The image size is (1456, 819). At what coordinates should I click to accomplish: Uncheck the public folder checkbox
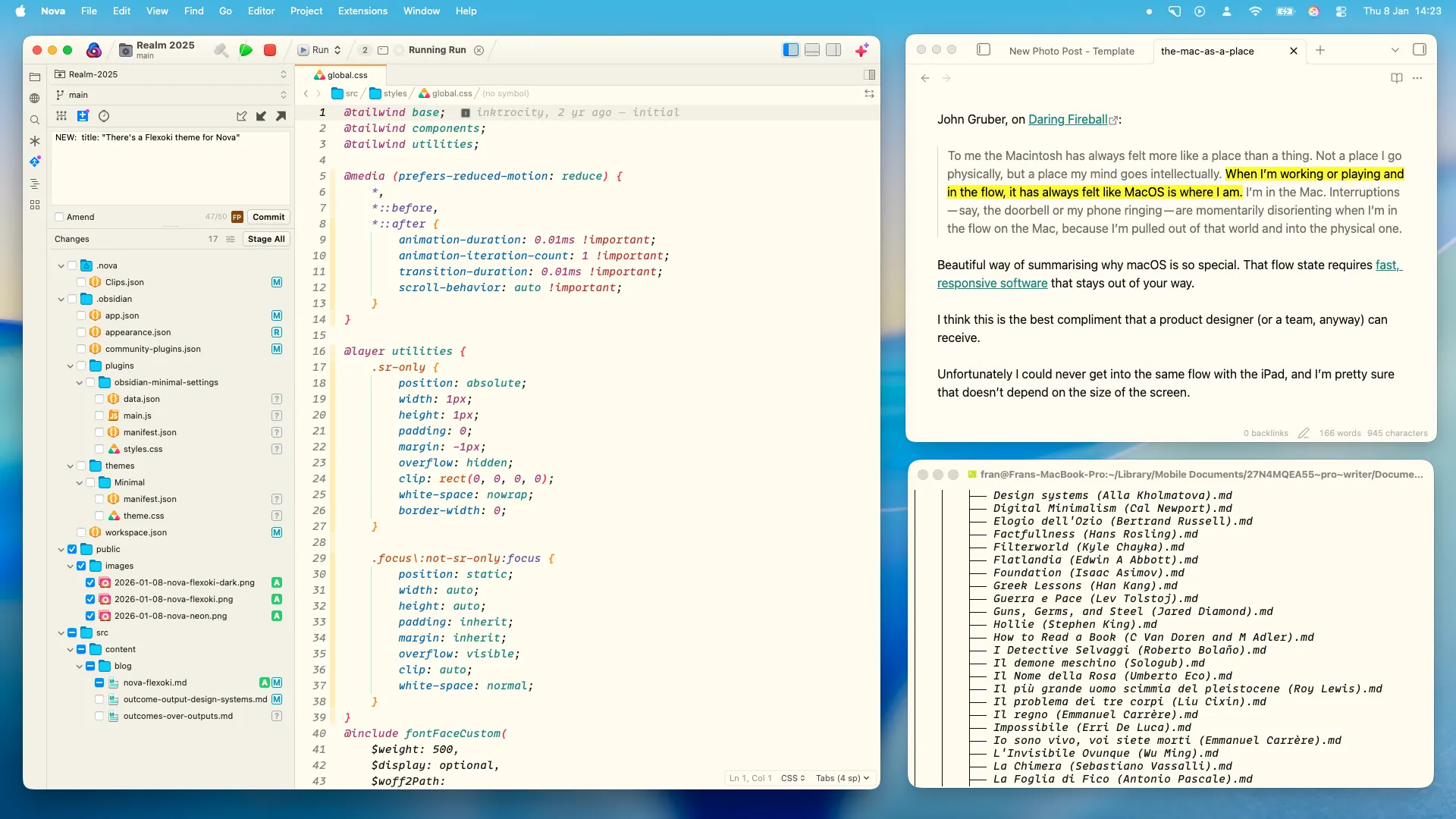tap(72, 549)
